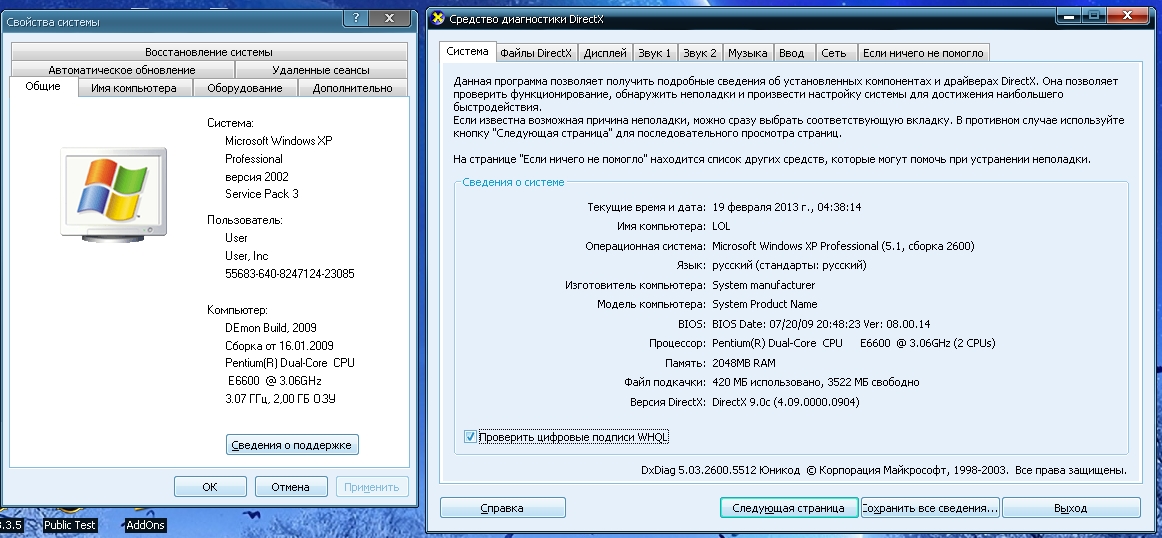1162x538 pixels.
Task: Click the AddOns desktop shortcut label
Action: (145, 525)
